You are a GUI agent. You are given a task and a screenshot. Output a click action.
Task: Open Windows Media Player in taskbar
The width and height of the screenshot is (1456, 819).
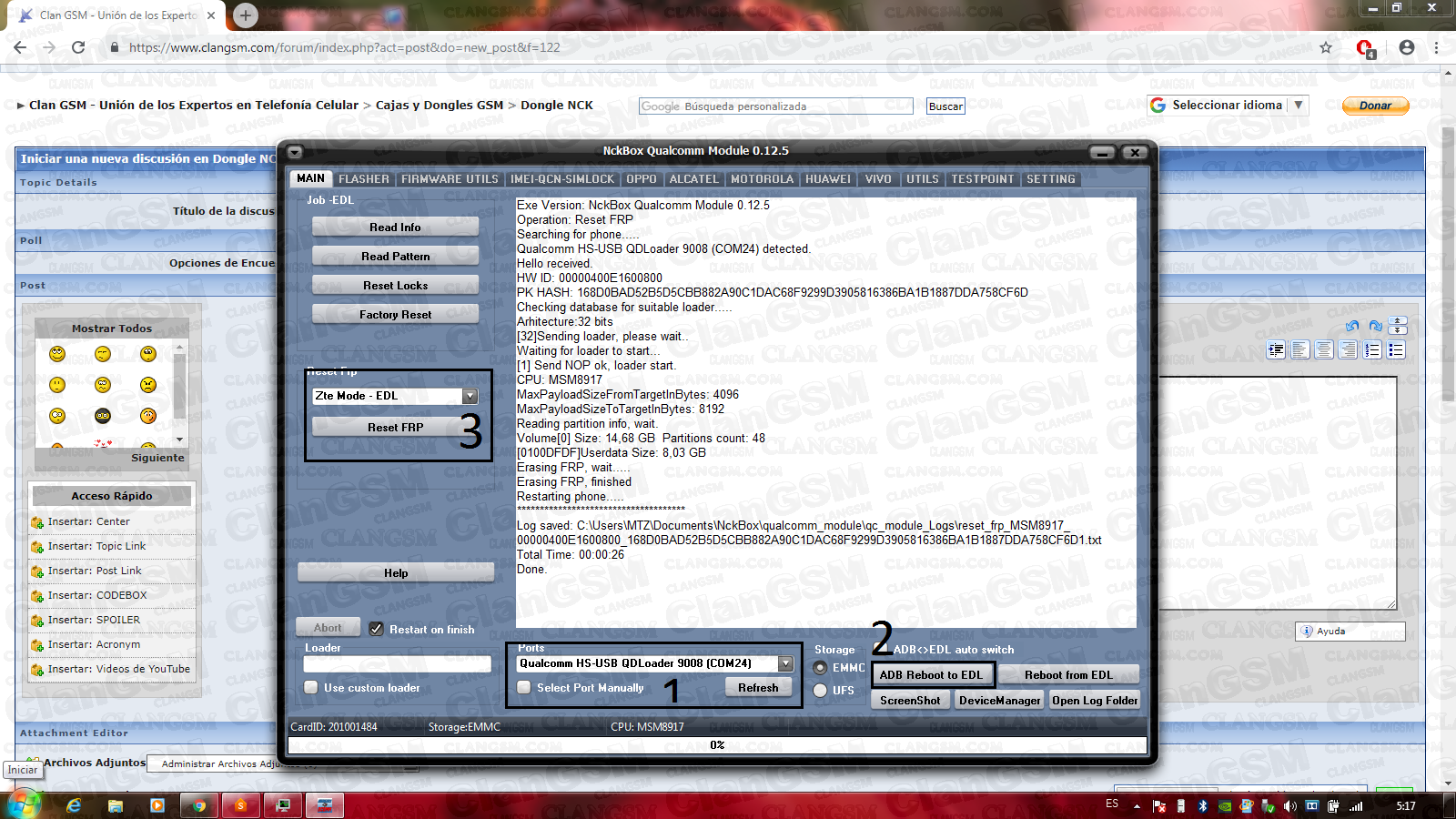(x=157, y=805)
